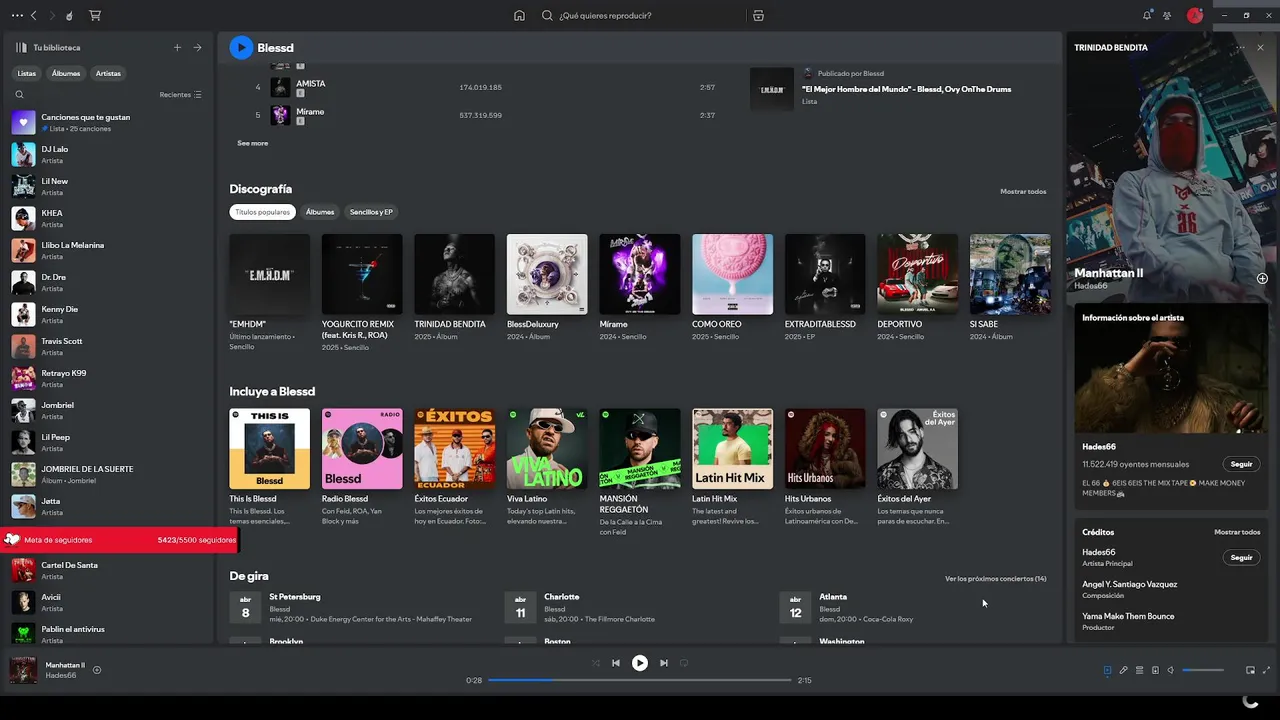This screenshot has height=720, width=1280.
Task: Follow Hades66 in Créditos section
Action: coord(1241,557)
